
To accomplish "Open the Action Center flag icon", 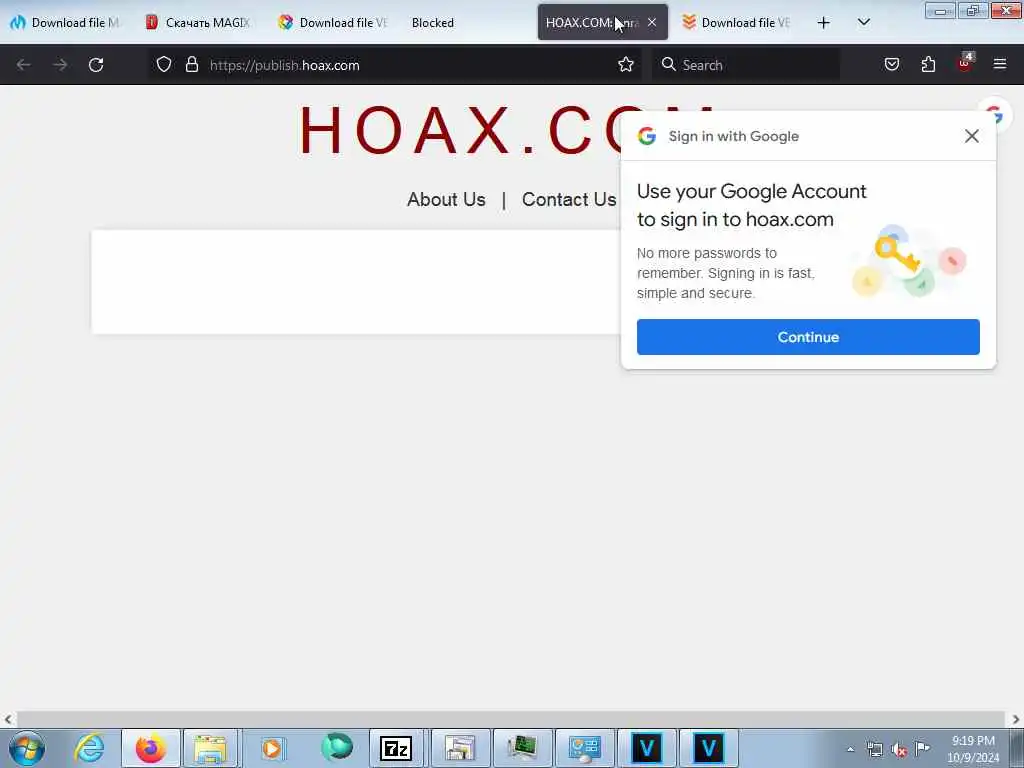I will click(x=922, y=748).
